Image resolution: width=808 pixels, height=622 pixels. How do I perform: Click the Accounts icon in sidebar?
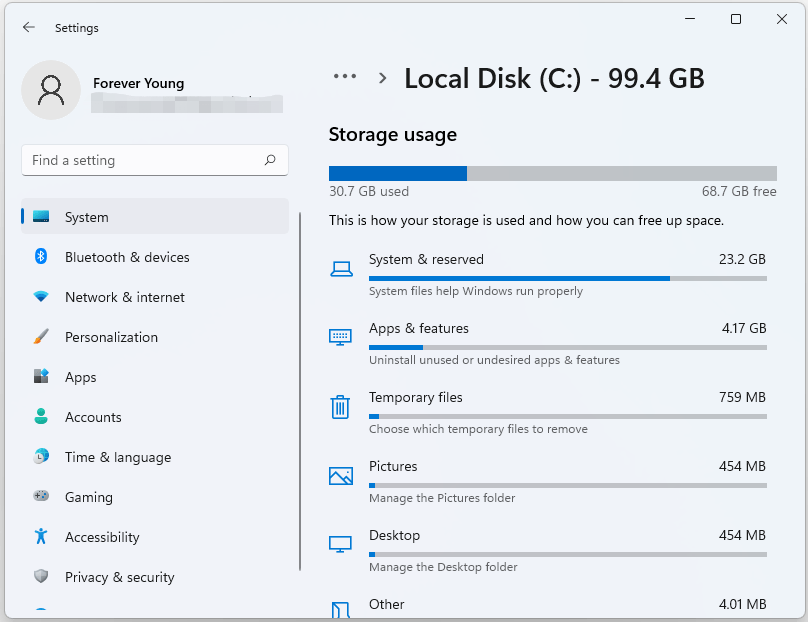point(40,417)
